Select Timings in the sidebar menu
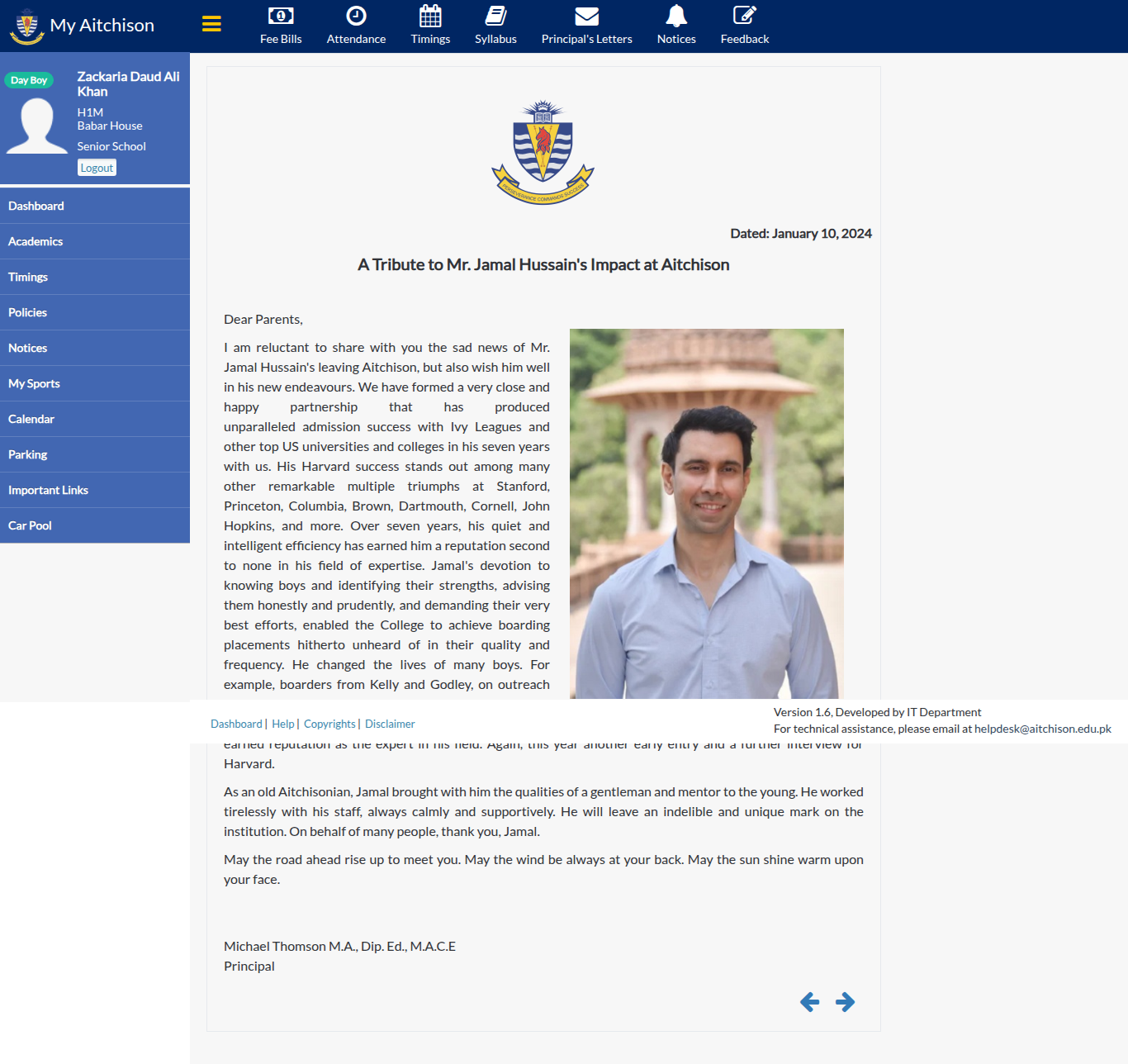The width and height of the screenshot is (1128, 1064). click(95, 277)
